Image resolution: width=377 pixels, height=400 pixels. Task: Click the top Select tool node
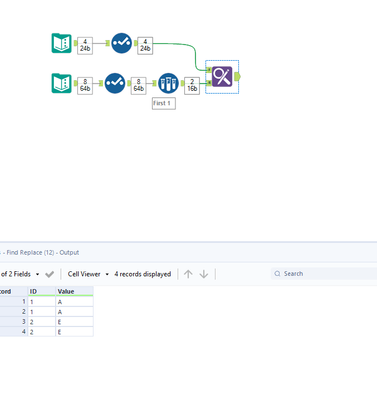[121, 43]
